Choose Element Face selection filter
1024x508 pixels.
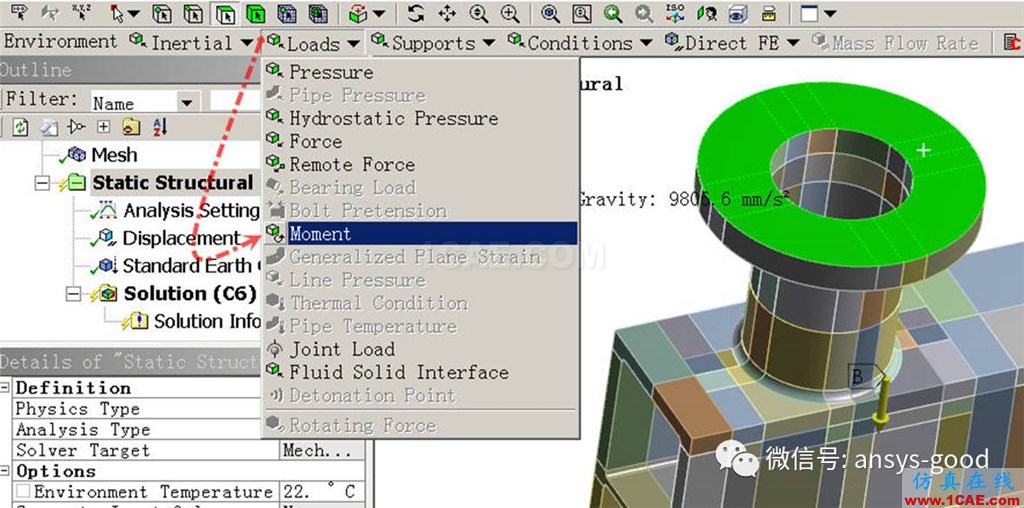click(x=318, y=13)
